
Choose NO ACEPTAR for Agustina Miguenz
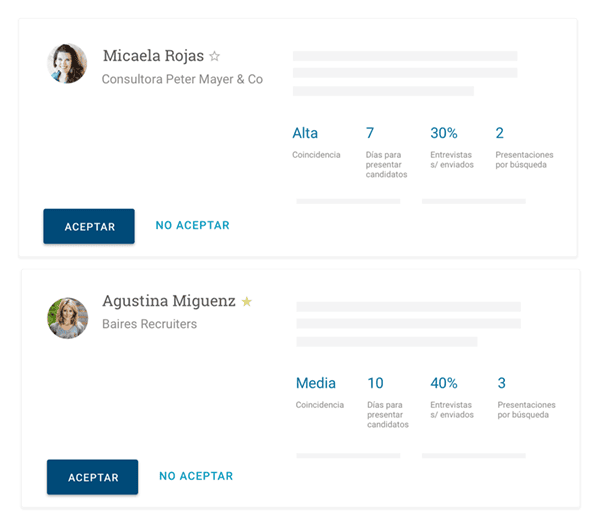tap(196, 477)
